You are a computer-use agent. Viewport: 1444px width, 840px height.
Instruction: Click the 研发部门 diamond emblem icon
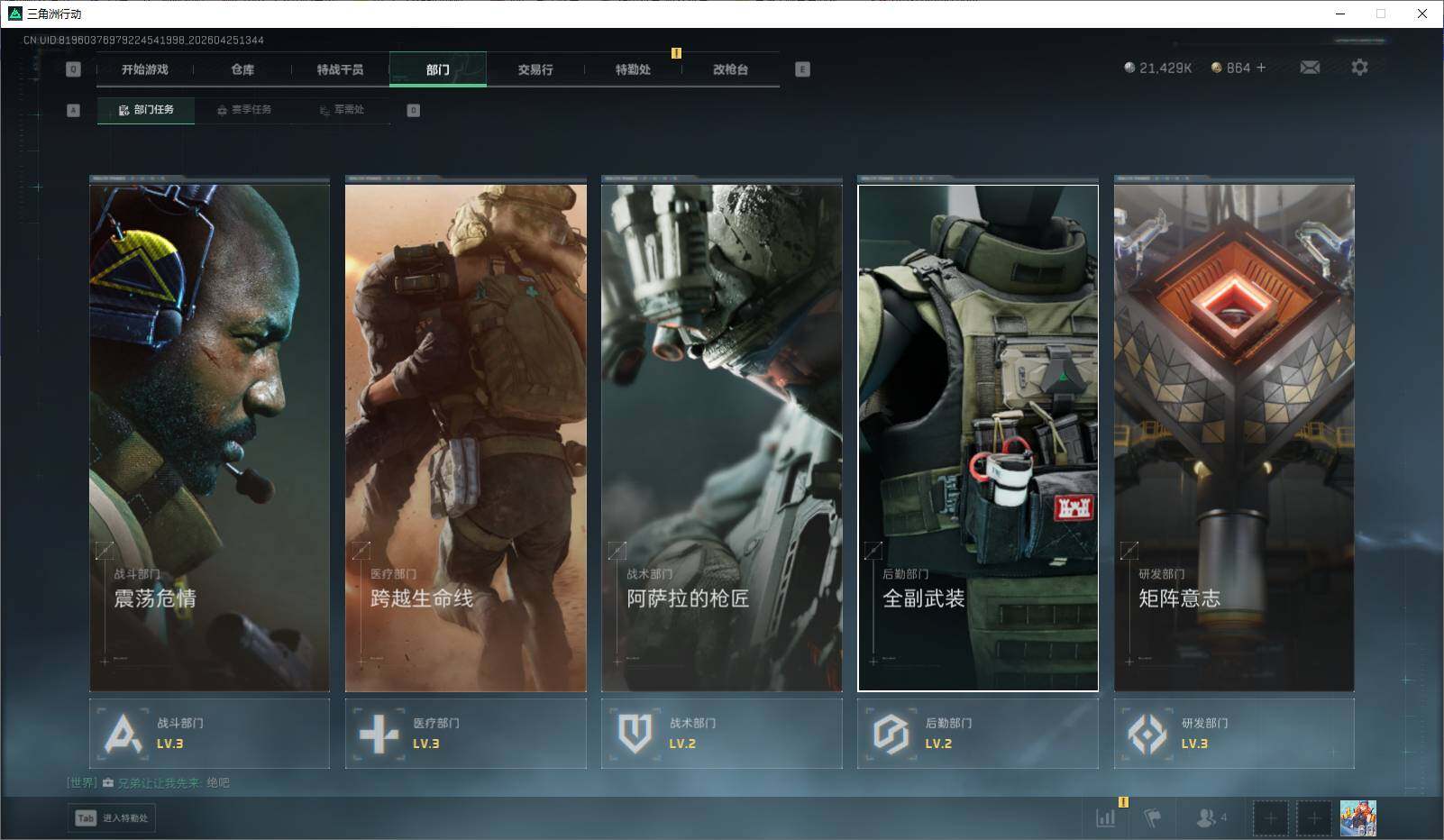click(x=1147, y=734)
